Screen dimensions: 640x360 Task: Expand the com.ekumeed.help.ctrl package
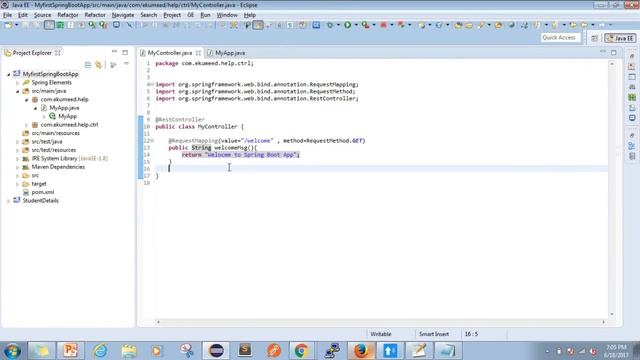click(x=27, y=125)
